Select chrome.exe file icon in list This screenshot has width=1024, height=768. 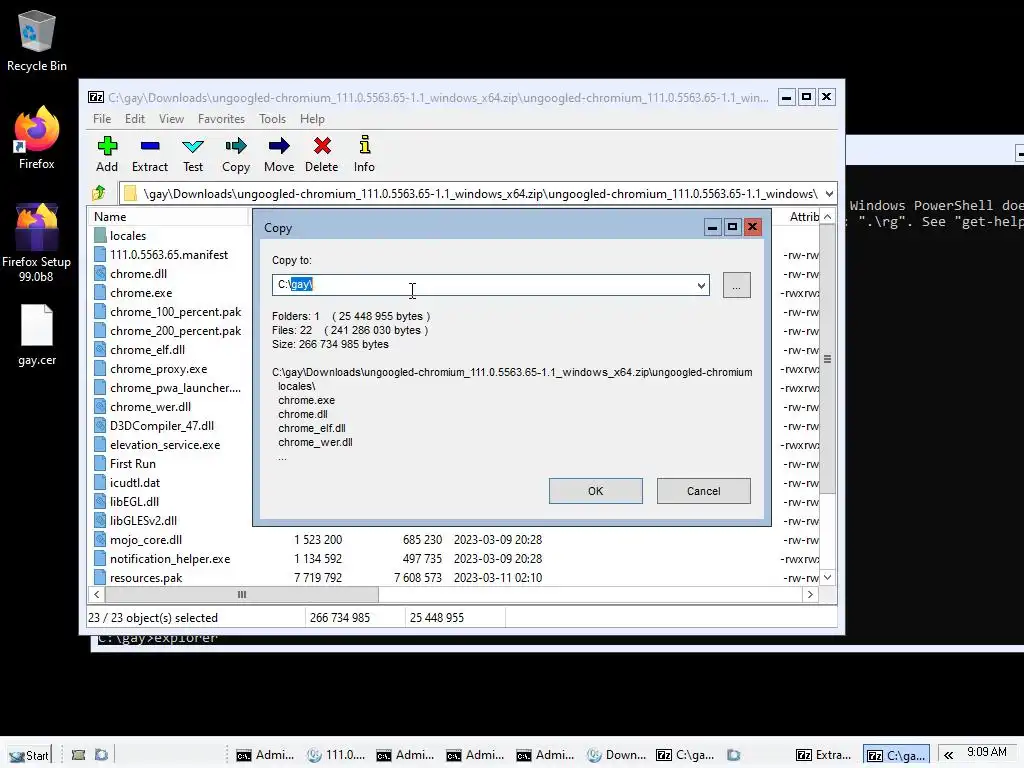tap(100, 293)
